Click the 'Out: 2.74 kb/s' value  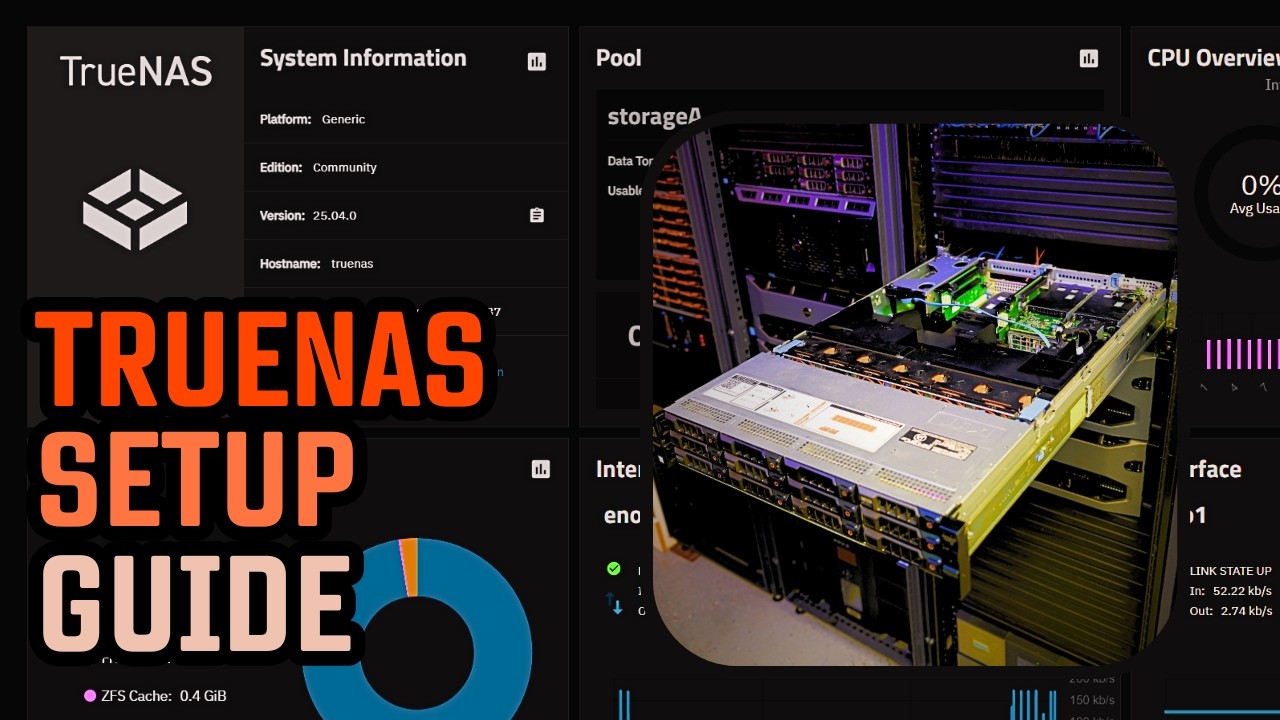tap(1231, 610)
